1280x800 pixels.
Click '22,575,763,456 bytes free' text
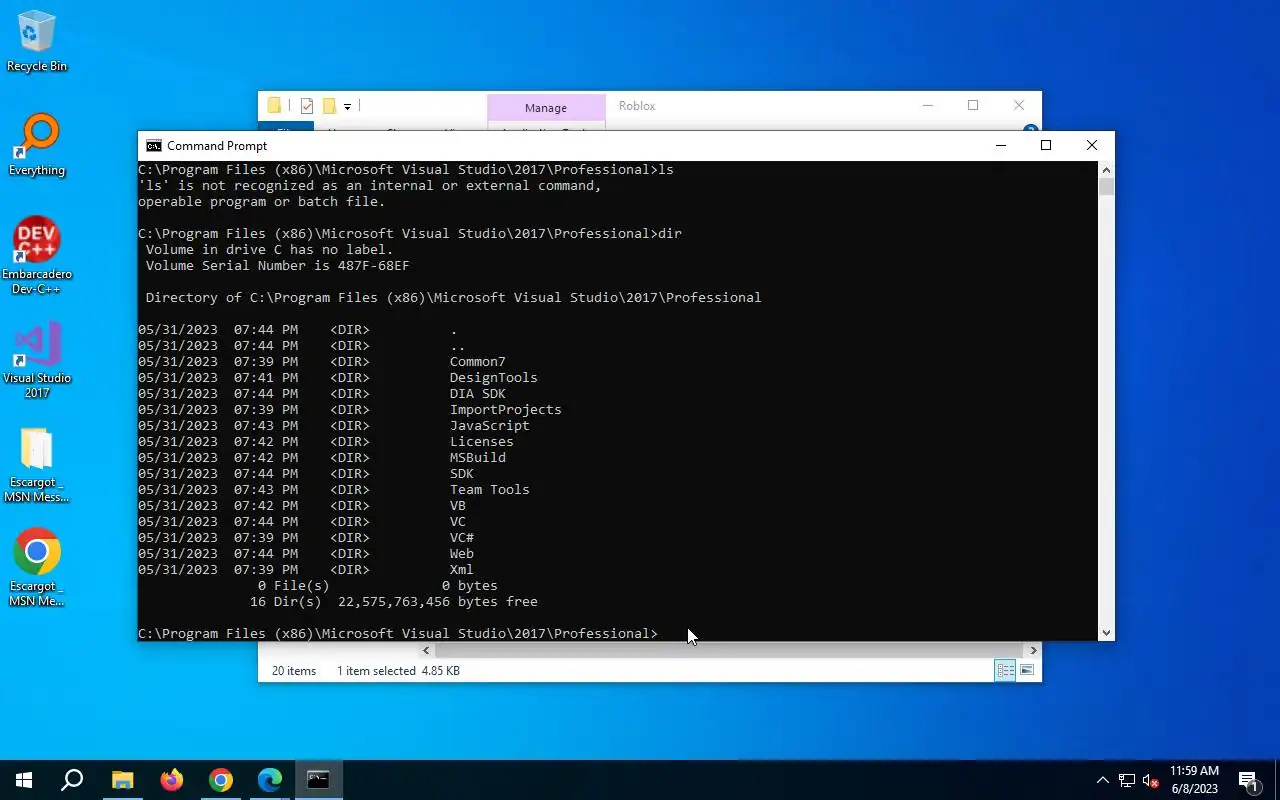point(438,602)
